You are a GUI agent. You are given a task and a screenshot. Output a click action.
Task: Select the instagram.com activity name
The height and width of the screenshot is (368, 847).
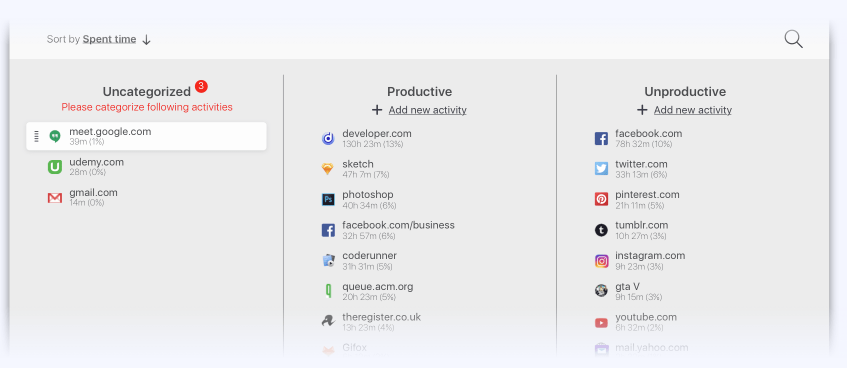click(x=650, y=256)
